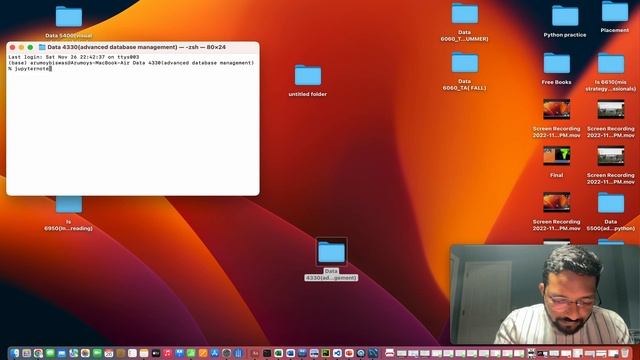The image size is (640, 360).
Task: Launch Visual Studio Code from the Dock
Action: (337, 353)
